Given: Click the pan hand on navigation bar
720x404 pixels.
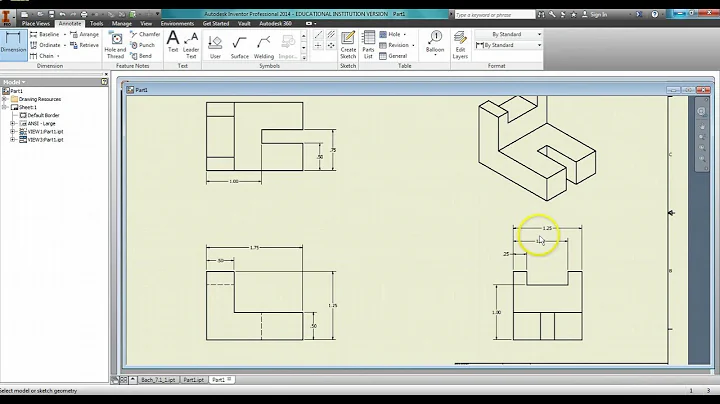Looking at the screenshot, I should [702, 126].
